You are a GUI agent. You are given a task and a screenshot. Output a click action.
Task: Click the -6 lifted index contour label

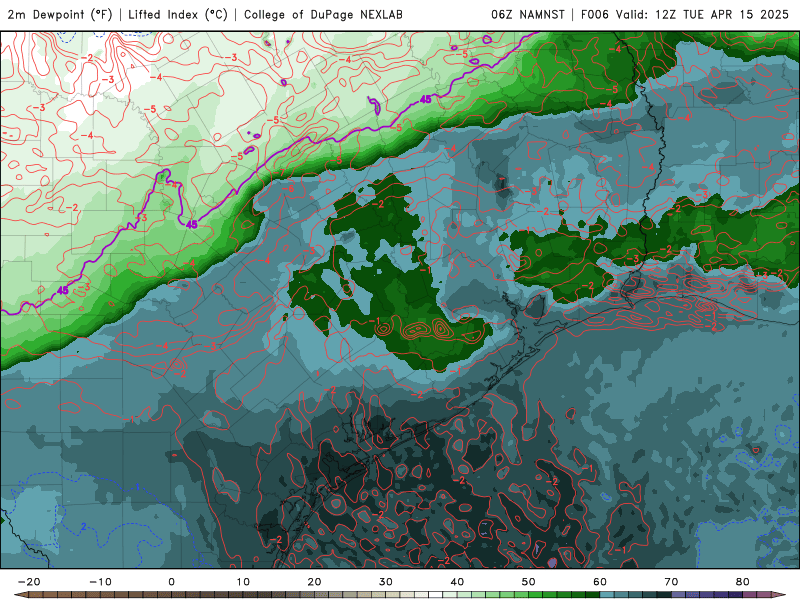click(x=289, y=189)
